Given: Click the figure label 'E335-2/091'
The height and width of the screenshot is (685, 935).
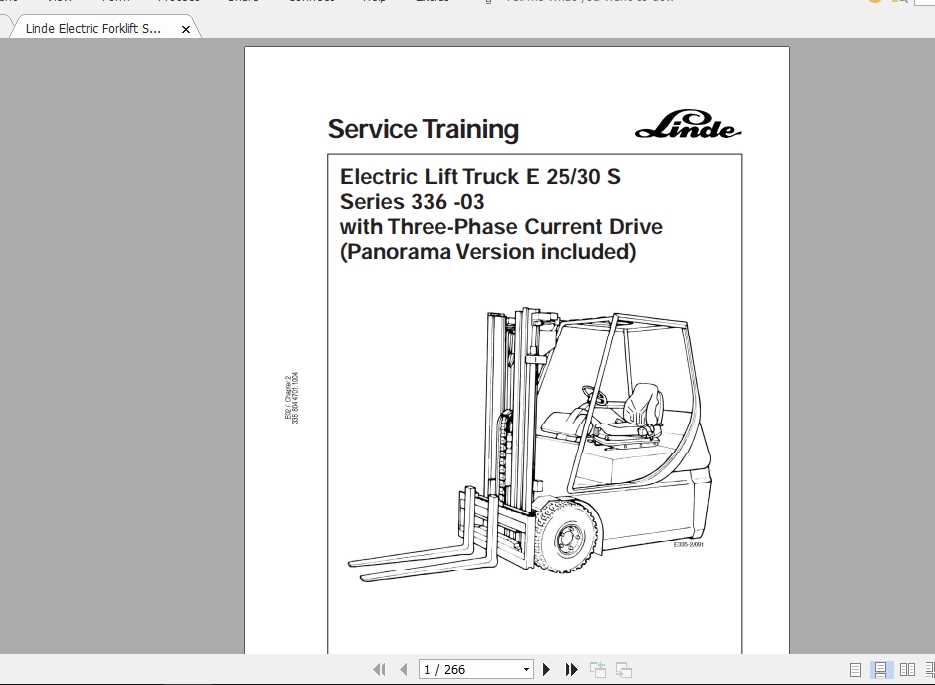Looking at the screenshot, I should [x=689, y=544].
